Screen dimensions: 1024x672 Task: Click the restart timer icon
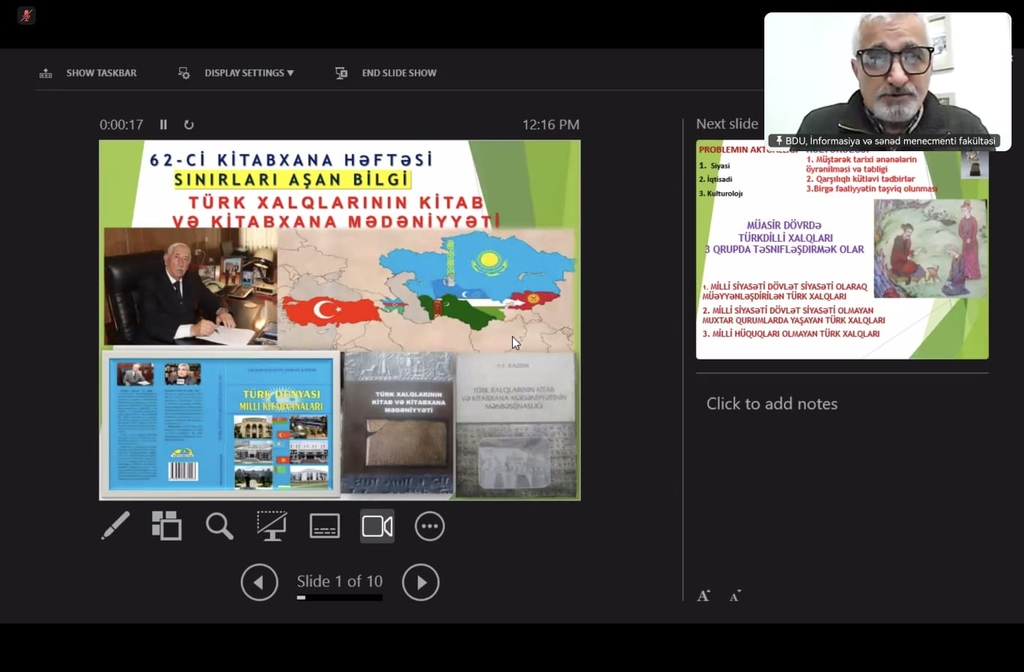point(189,125)
